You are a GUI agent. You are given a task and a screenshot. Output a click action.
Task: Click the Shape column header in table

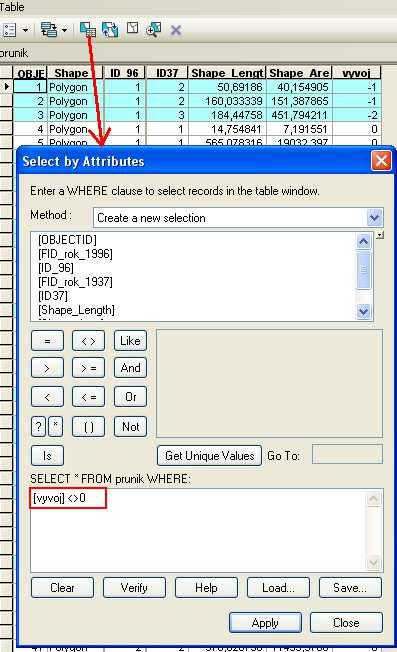coord(75,73)
